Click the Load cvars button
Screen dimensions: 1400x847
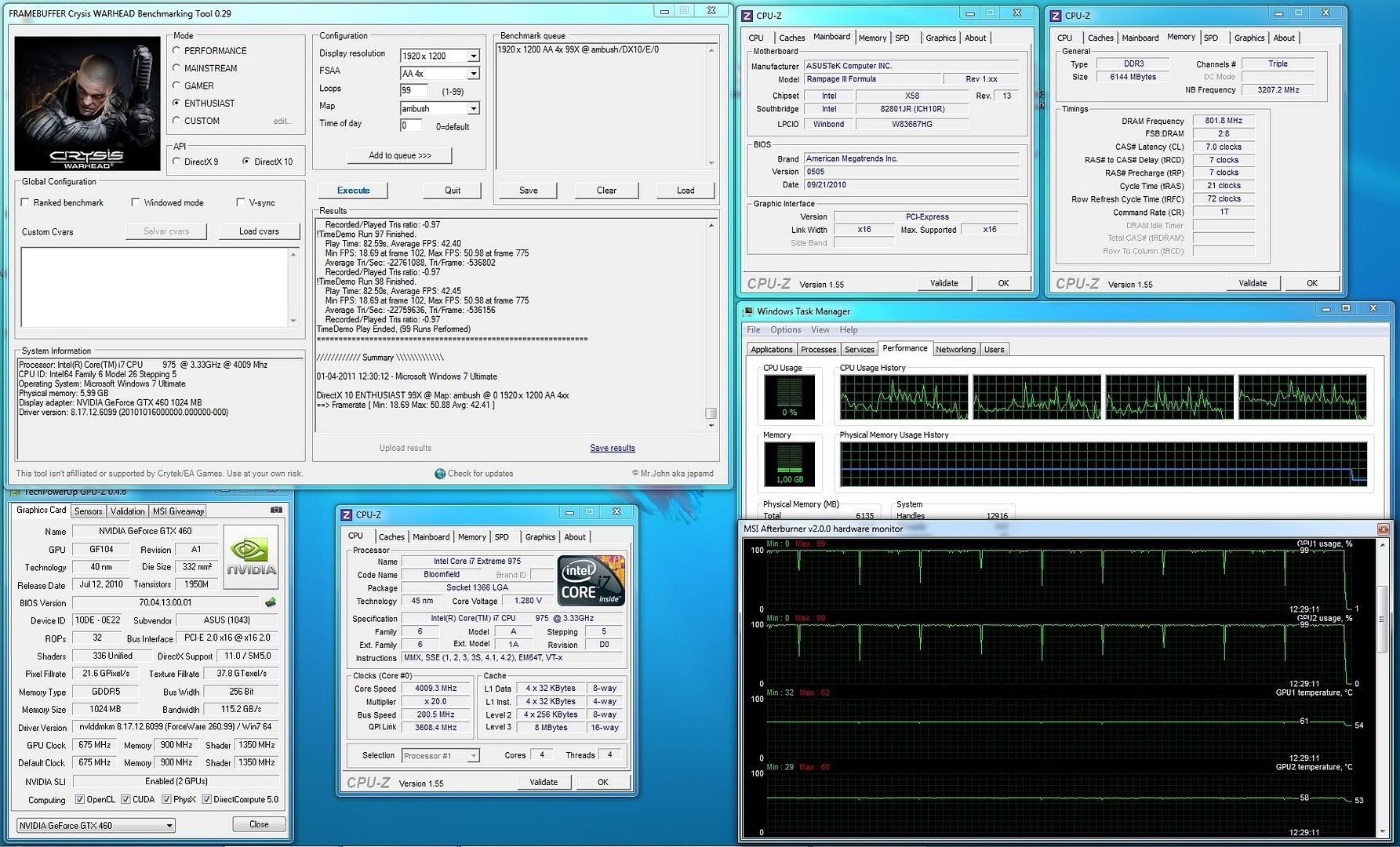[259, 231]
